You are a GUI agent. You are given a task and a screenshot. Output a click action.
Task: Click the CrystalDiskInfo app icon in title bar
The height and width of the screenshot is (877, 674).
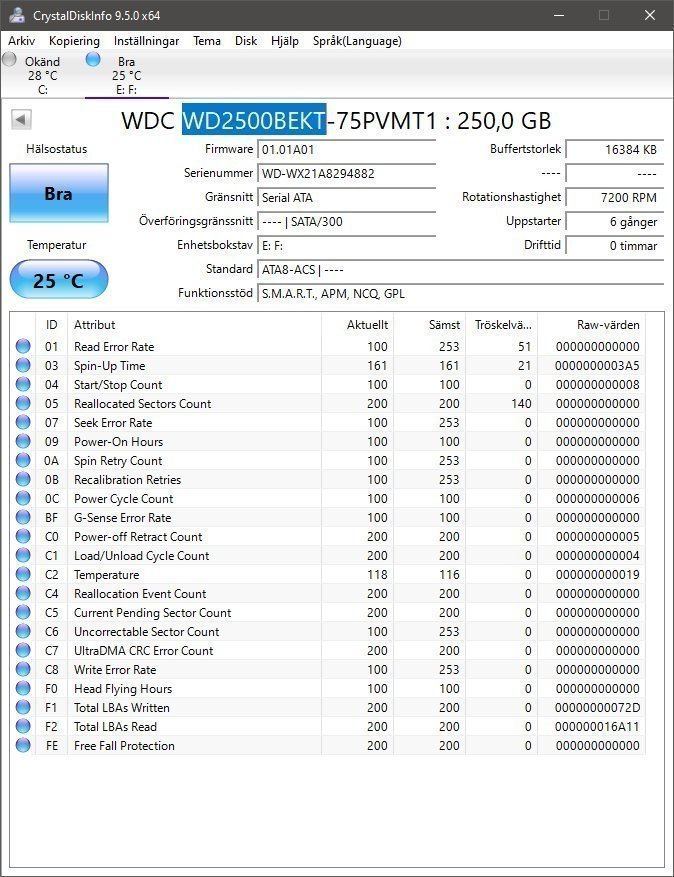pos(17,15)
